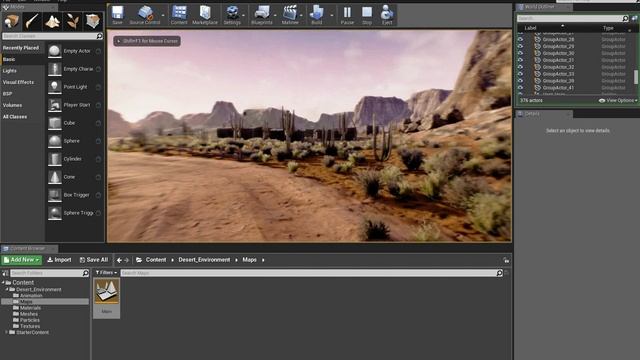Image resolution: width=640 pixels, height=360 pixels.
Task: Pick the Empty Actor placement item
Action: click(74, 51)
